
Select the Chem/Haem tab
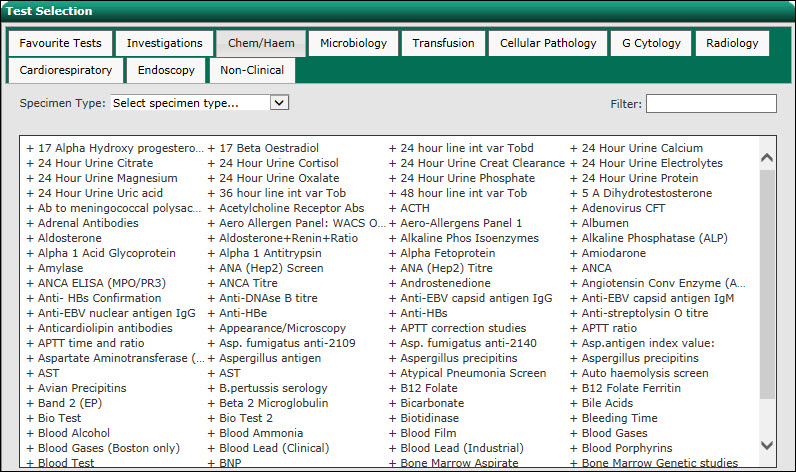tap(261, 43)
